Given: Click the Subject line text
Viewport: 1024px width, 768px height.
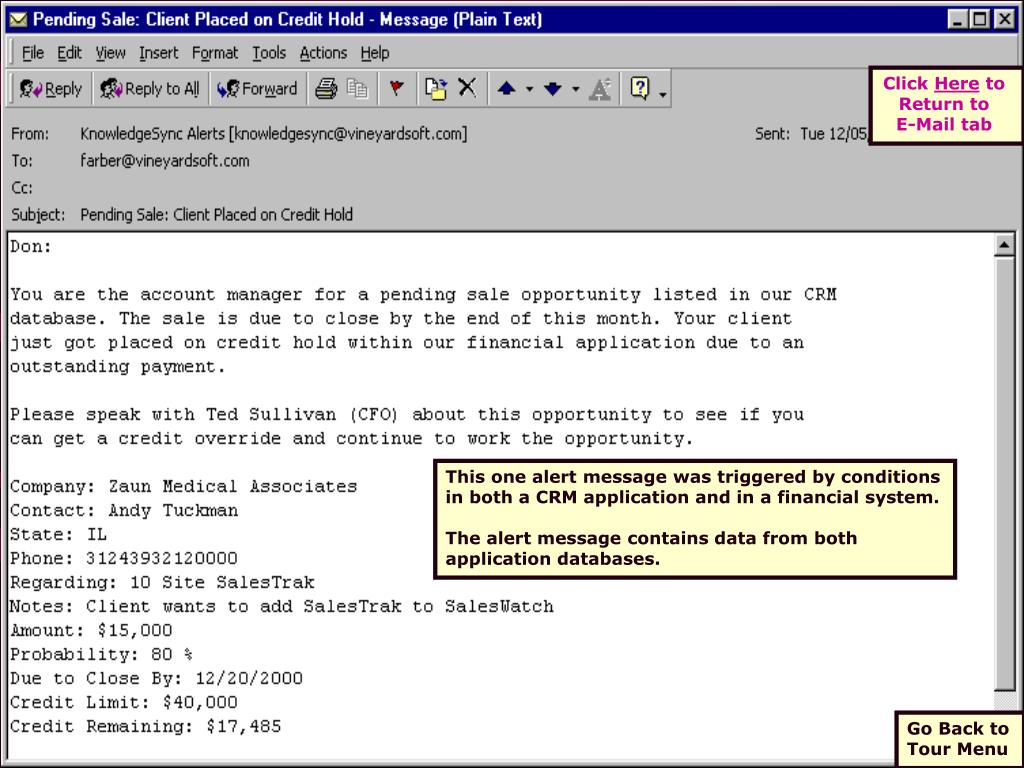Looking at the screenshot, I should coord(216,214).
